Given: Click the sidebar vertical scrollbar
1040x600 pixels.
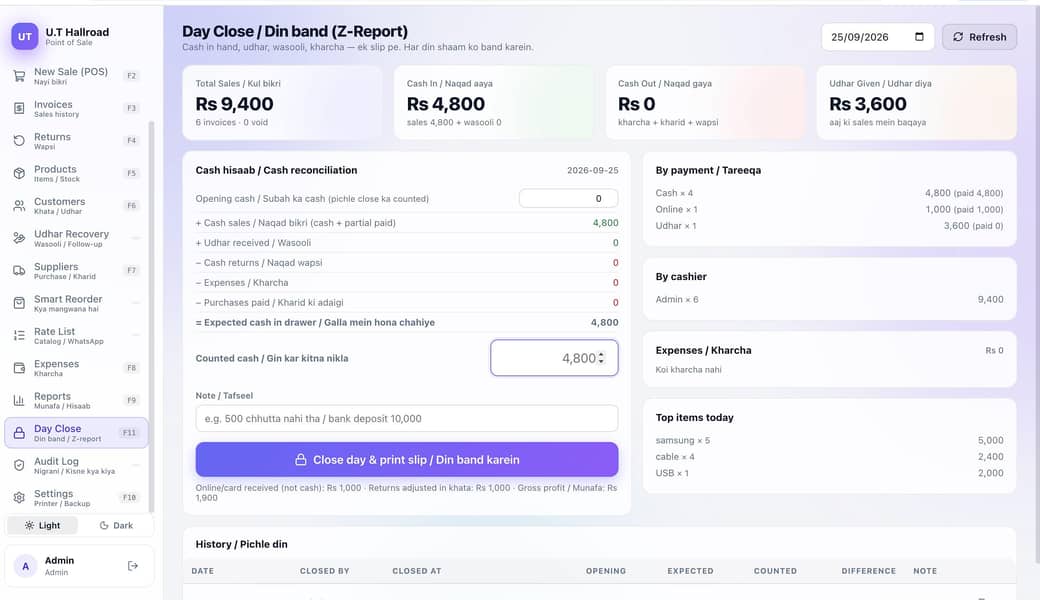Looking at the screenshot, I should [151, 316].
